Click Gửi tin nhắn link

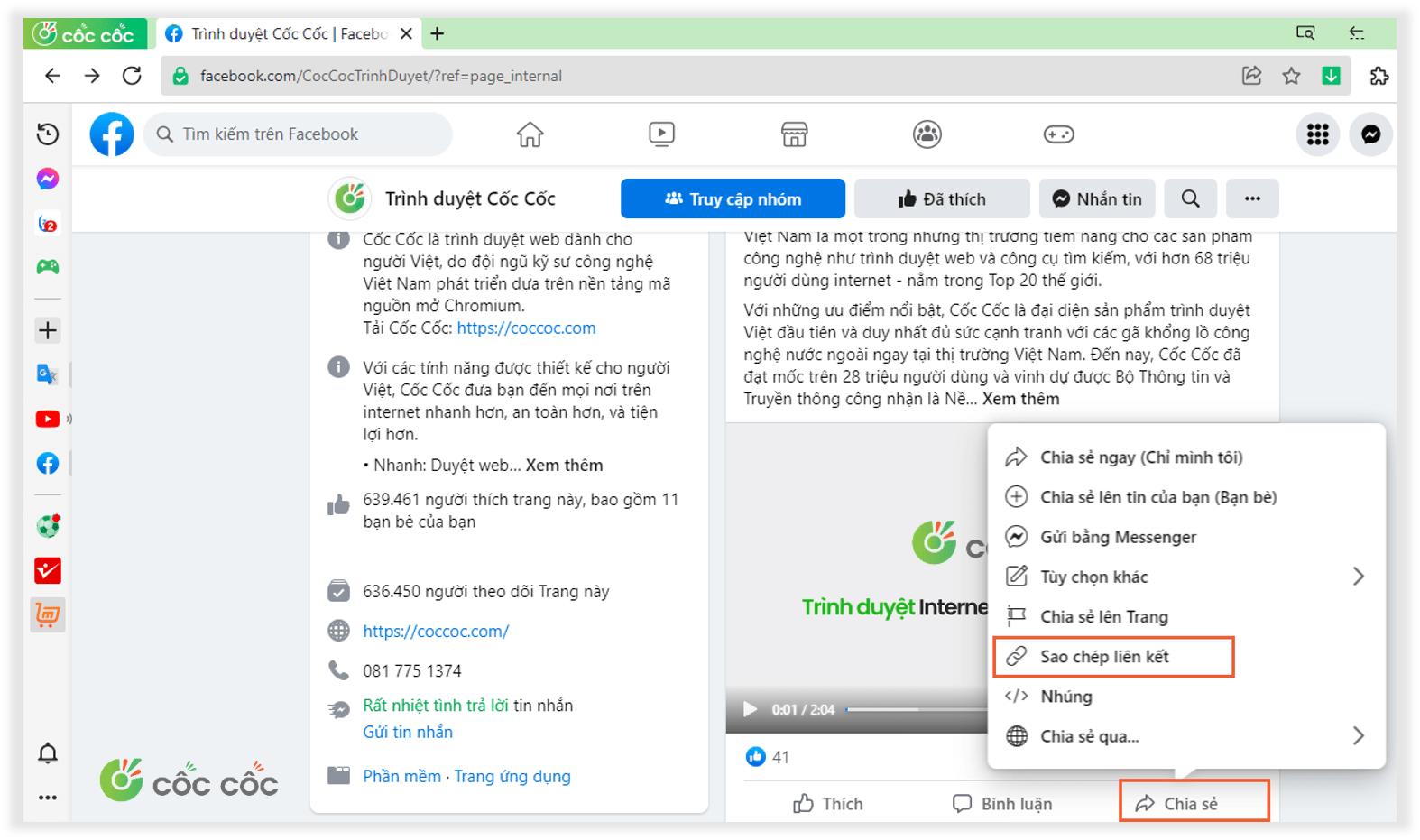408,732
